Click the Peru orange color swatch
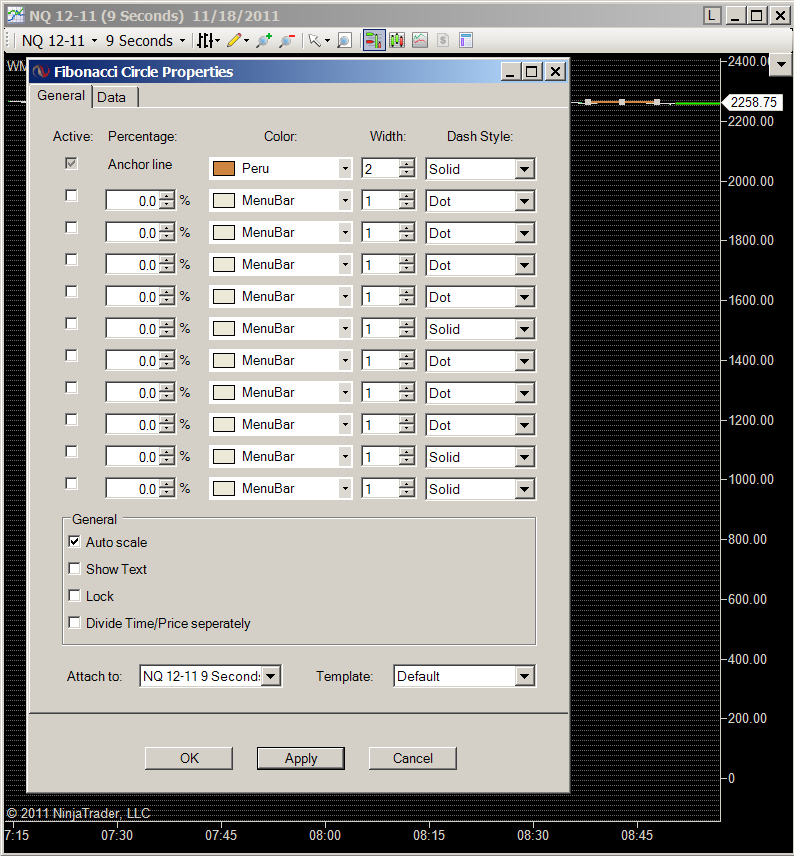 pyautogui.click(x=224, y=169)
